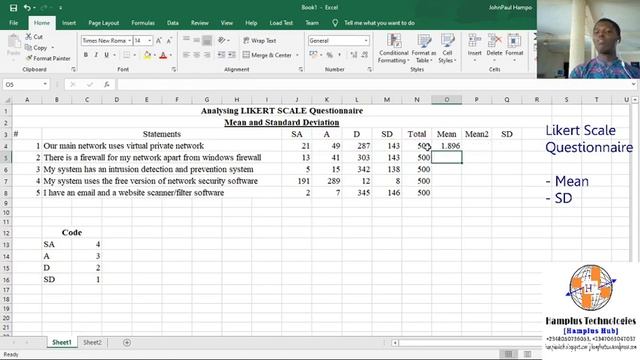Image resolution: width=640 pixels, height=360 pixels.
Task: Activate the Format Painter brush
Action: 29,58
